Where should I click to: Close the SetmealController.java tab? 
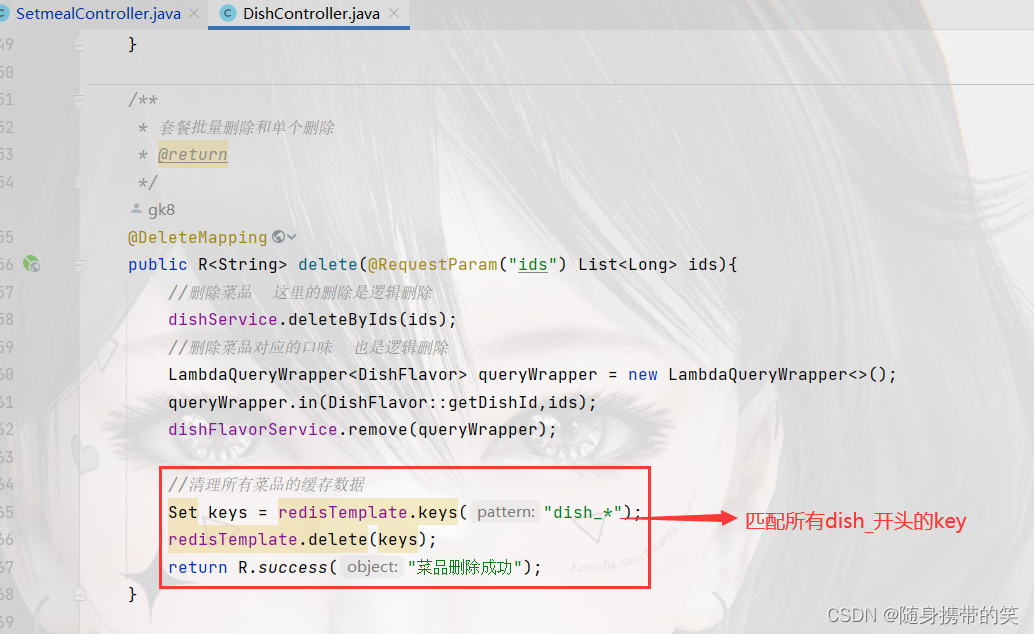(194, 13)
